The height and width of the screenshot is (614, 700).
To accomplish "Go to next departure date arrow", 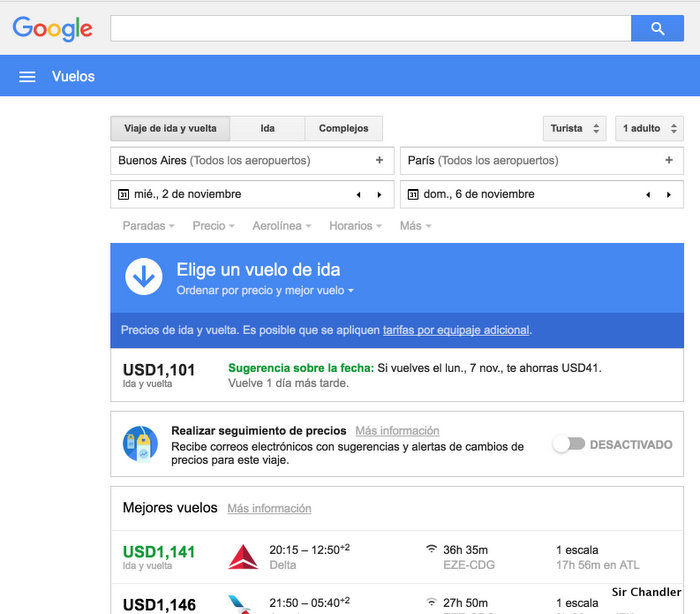I will coord(379,195).
